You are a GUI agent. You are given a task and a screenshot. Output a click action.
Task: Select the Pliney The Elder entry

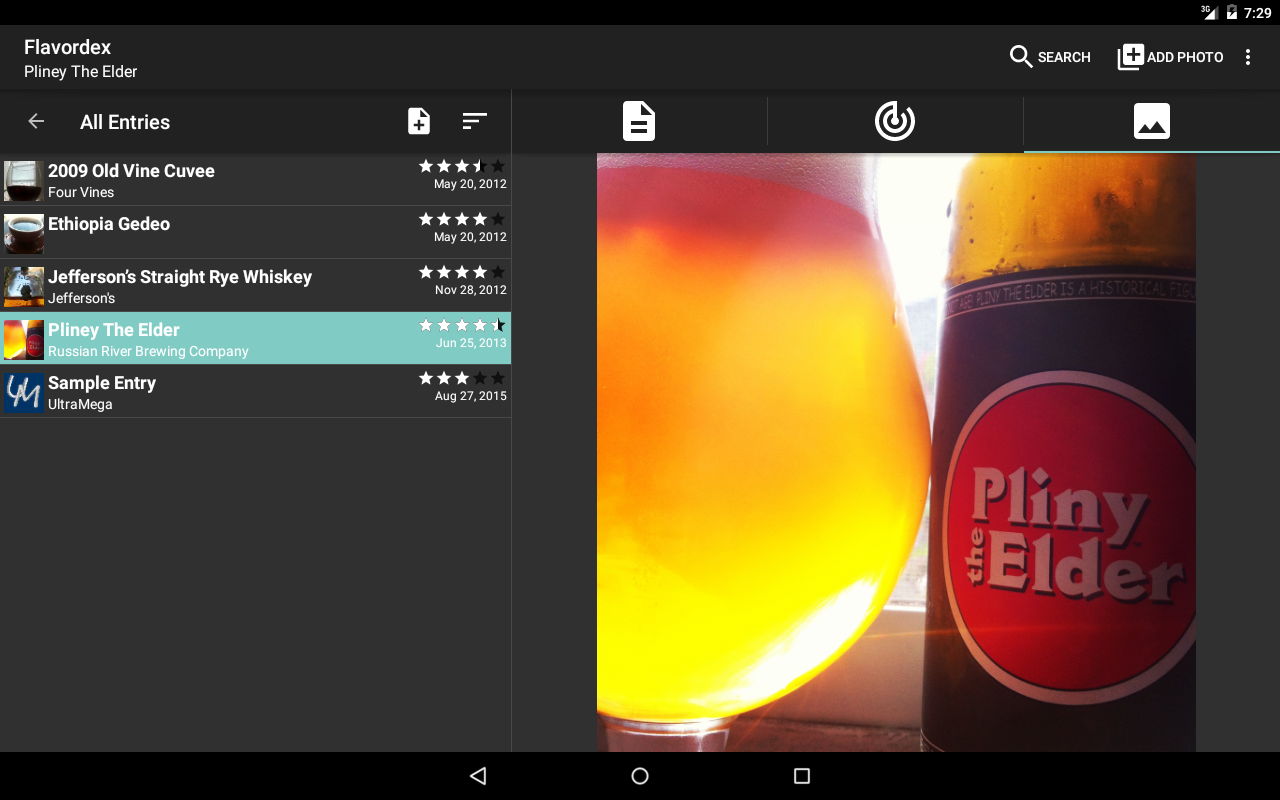click(x=230, y=339)
